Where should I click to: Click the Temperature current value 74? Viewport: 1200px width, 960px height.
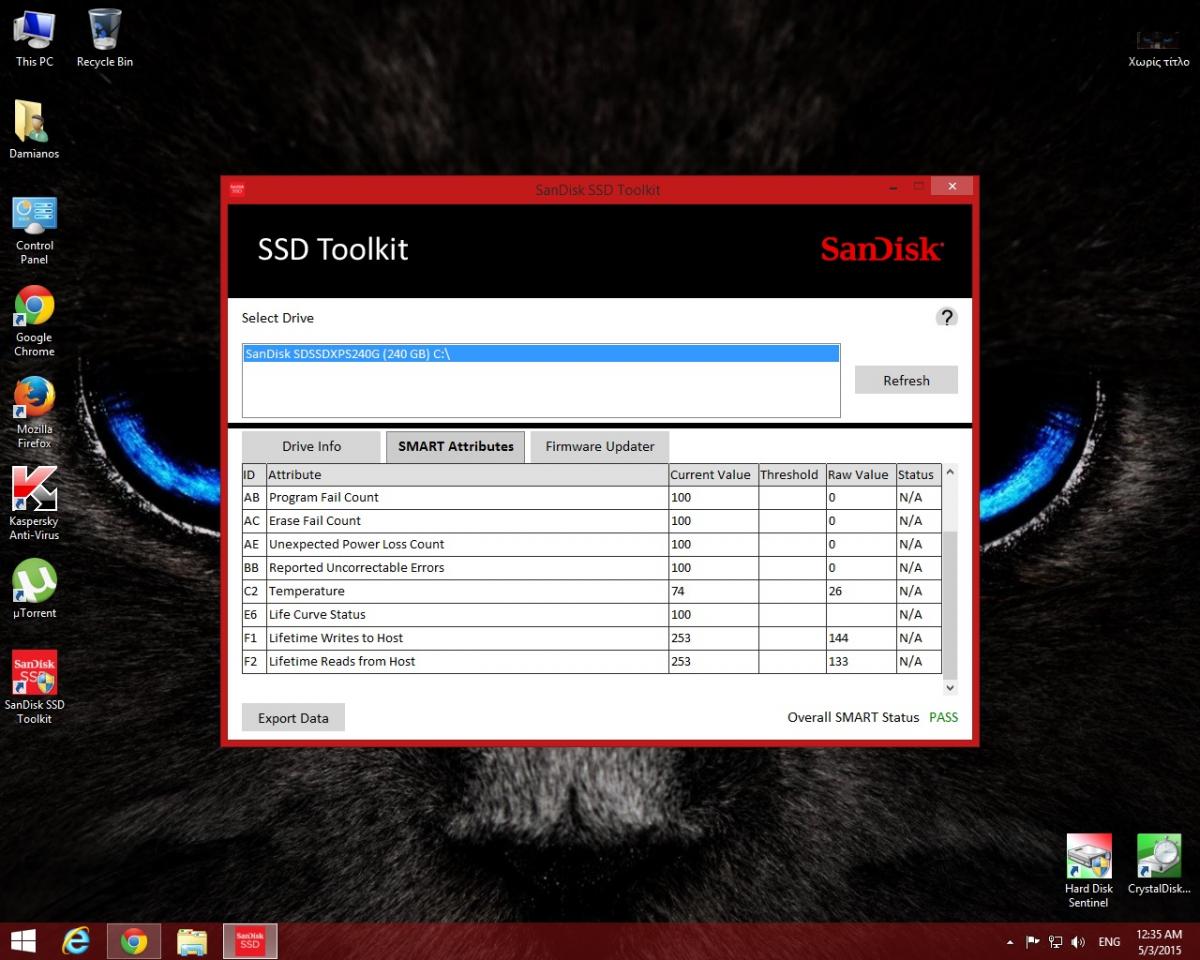point(678,592)
